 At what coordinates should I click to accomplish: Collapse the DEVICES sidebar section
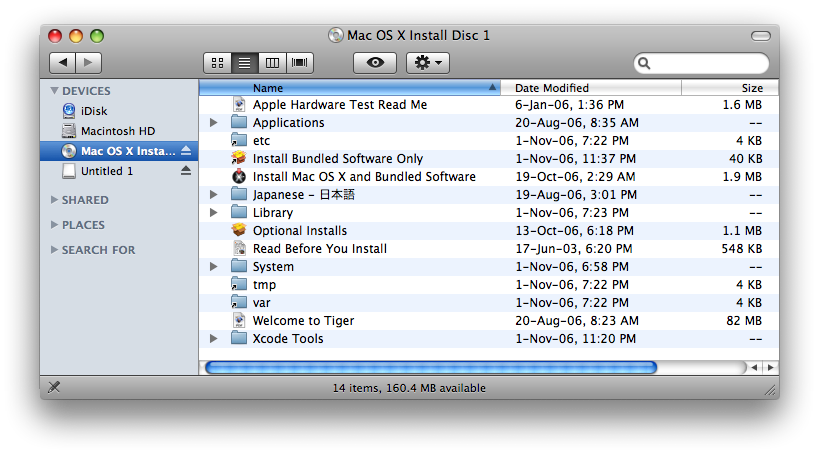(x=54, y=91)
